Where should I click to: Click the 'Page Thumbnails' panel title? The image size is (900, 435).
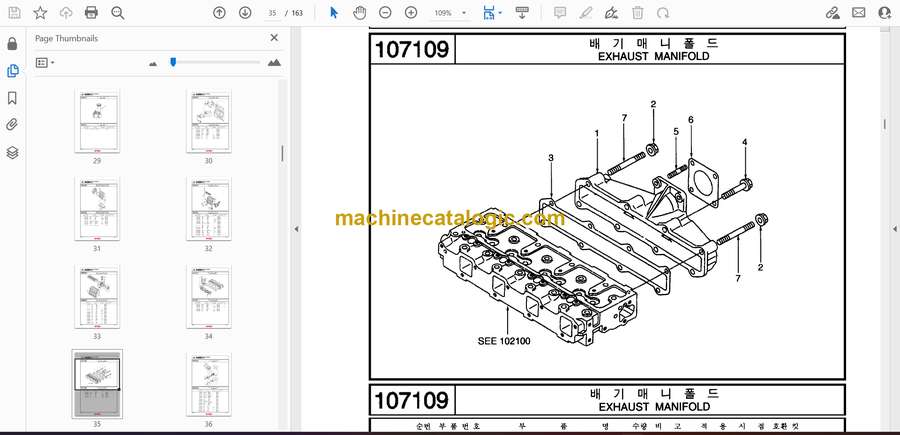[x=67, y=38]
